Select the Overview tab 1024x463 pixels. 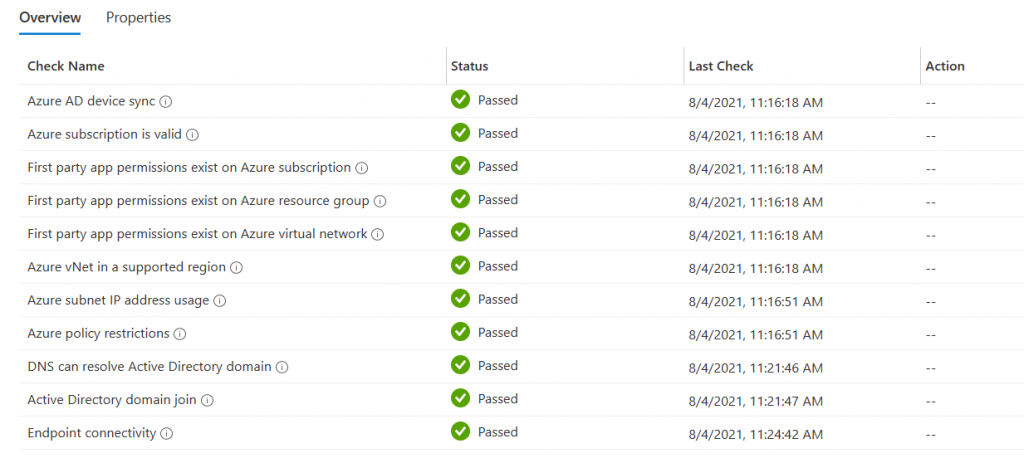coord(50,18)
